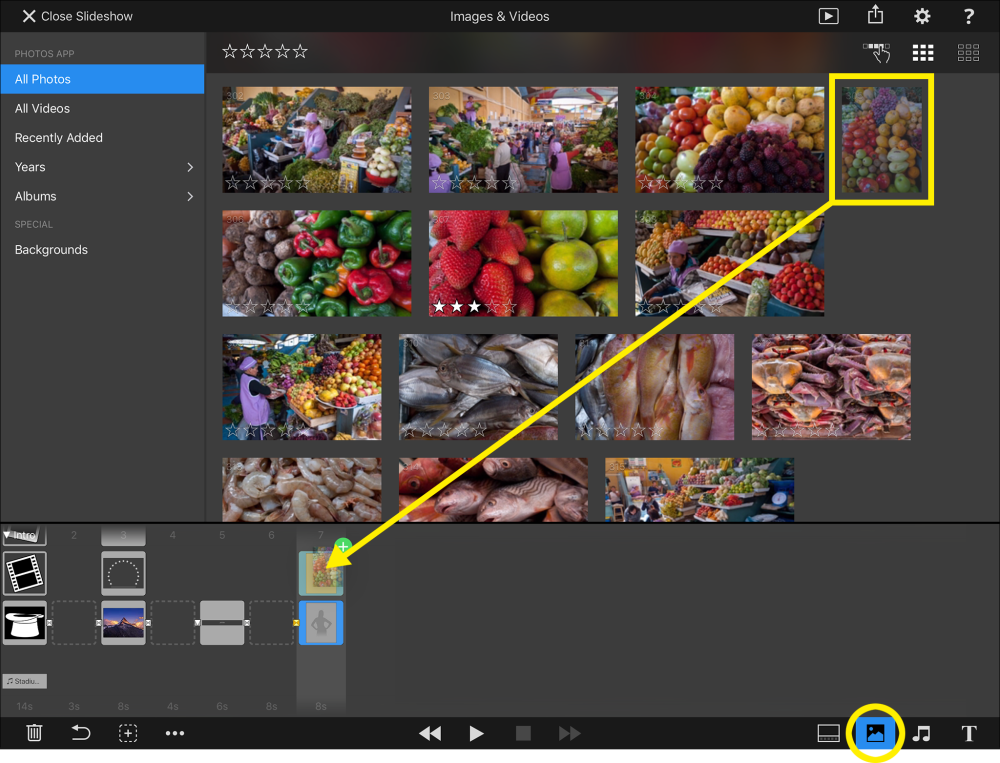1000x763 pixels.
Task: Switch to the small thumbnail grid view
Action: coord(968,52)
